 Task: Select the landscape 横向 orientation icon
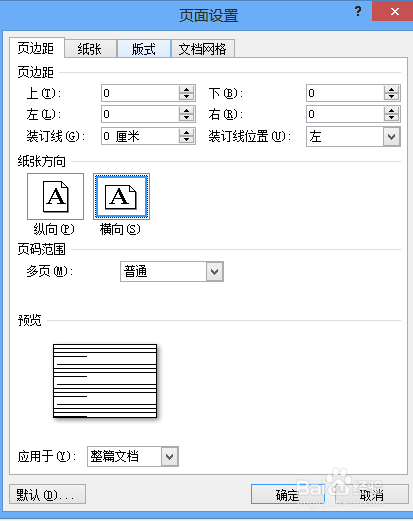tap(121, 196)
